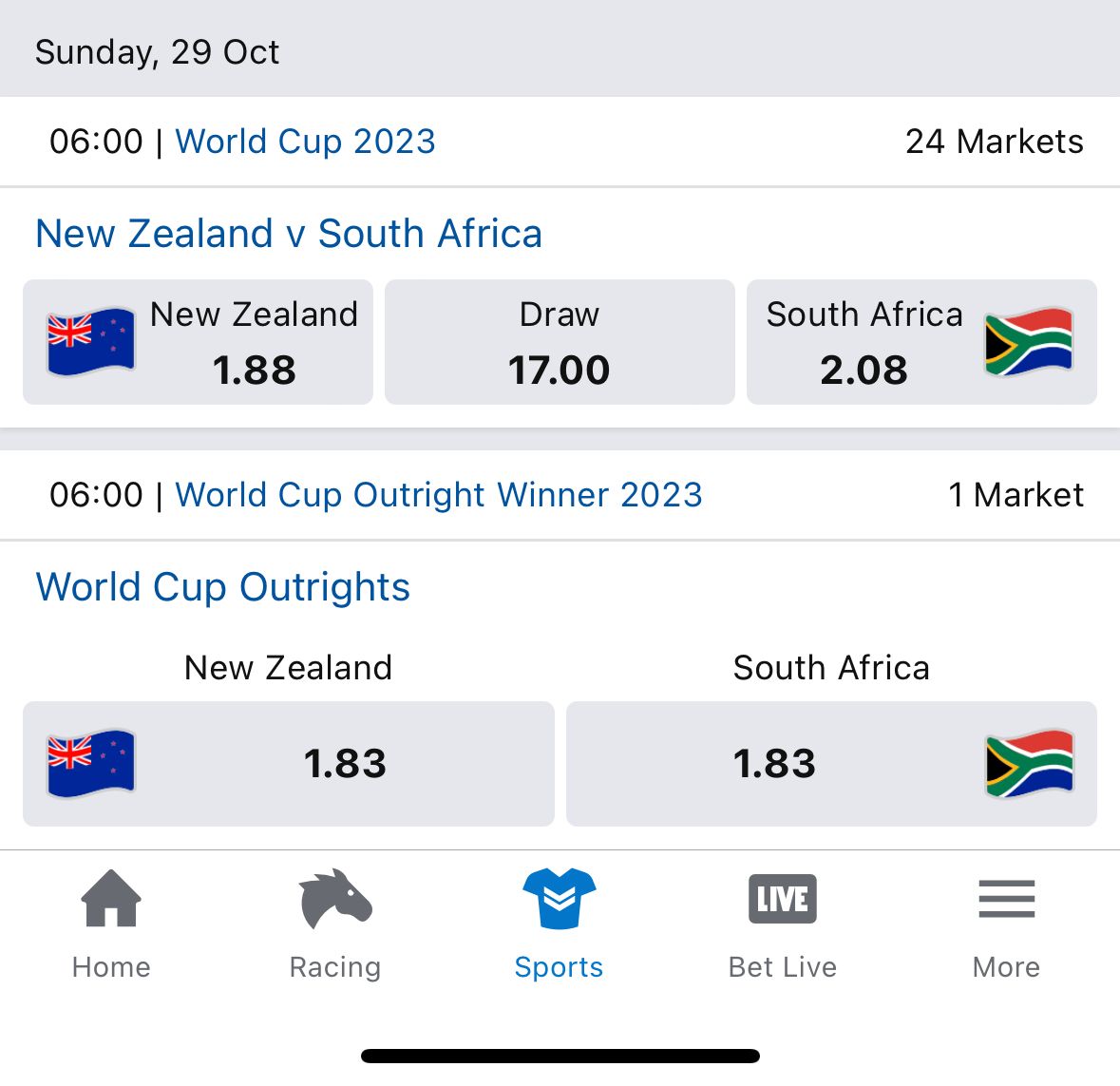This screenshot has width=1120, height=1086.
Task: Open the More hamburger menu icon
Action: tap(1006, 899)
